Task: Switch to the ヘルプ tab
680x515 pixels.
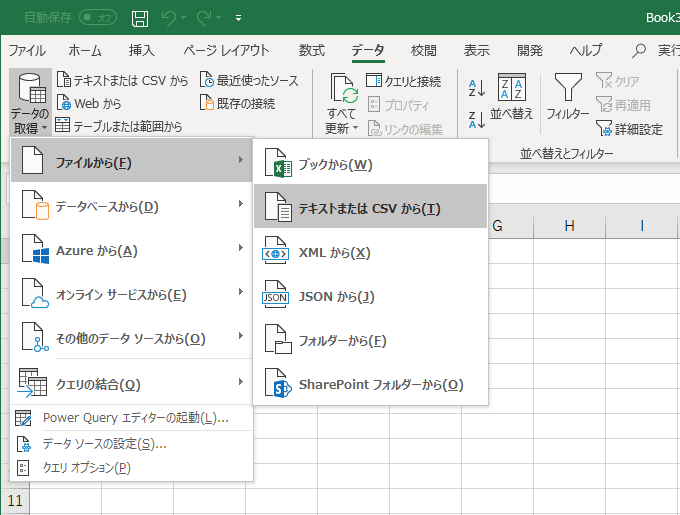Action: [x=586, y=51]
